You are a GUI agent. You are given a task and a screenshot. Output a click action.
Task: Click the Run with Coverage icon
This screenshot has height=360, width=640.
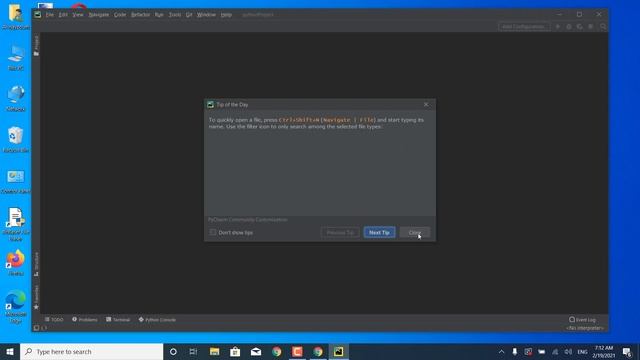coord(580,27)
